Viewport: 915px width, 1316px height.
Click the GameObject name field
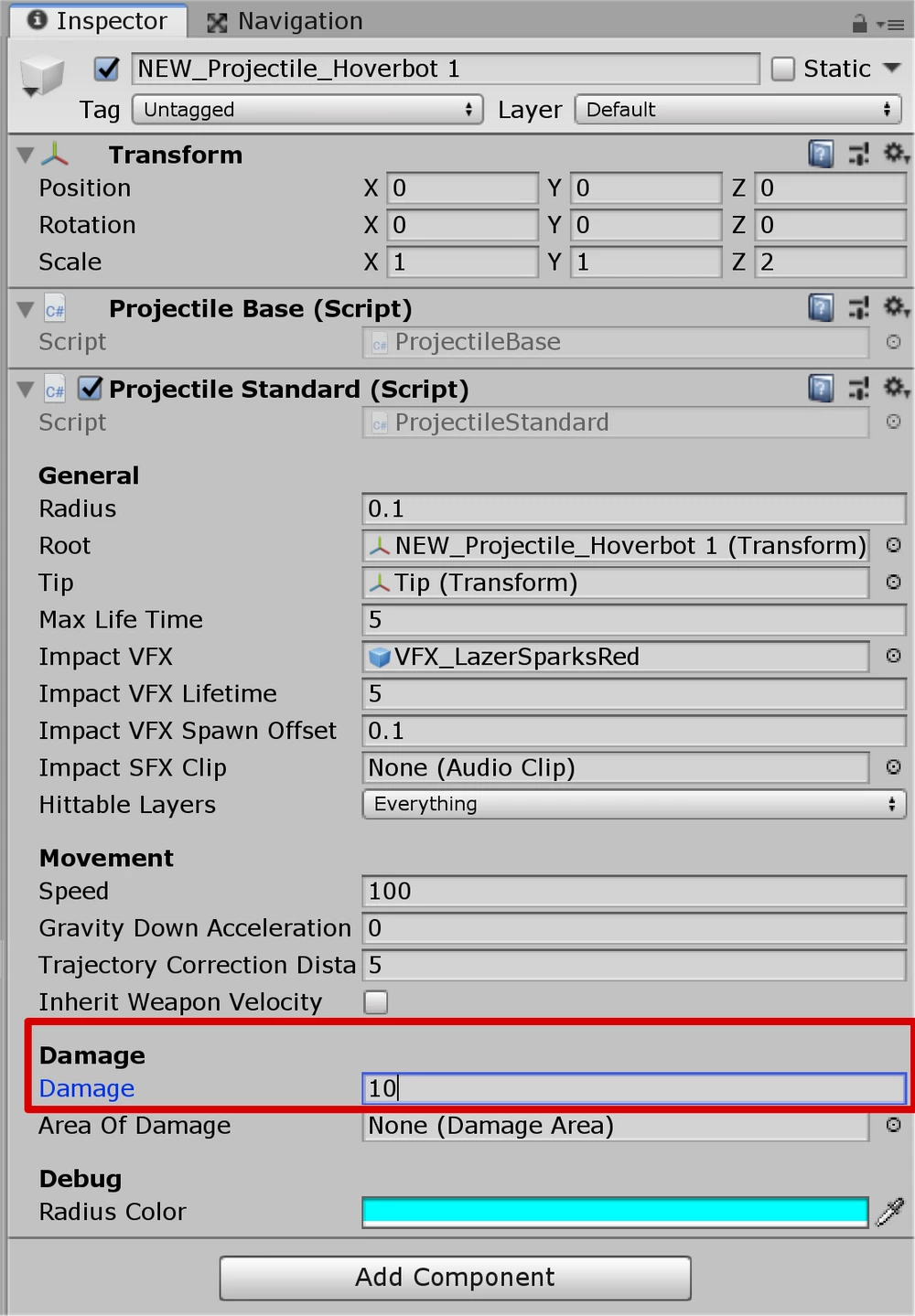pos(446,69)
